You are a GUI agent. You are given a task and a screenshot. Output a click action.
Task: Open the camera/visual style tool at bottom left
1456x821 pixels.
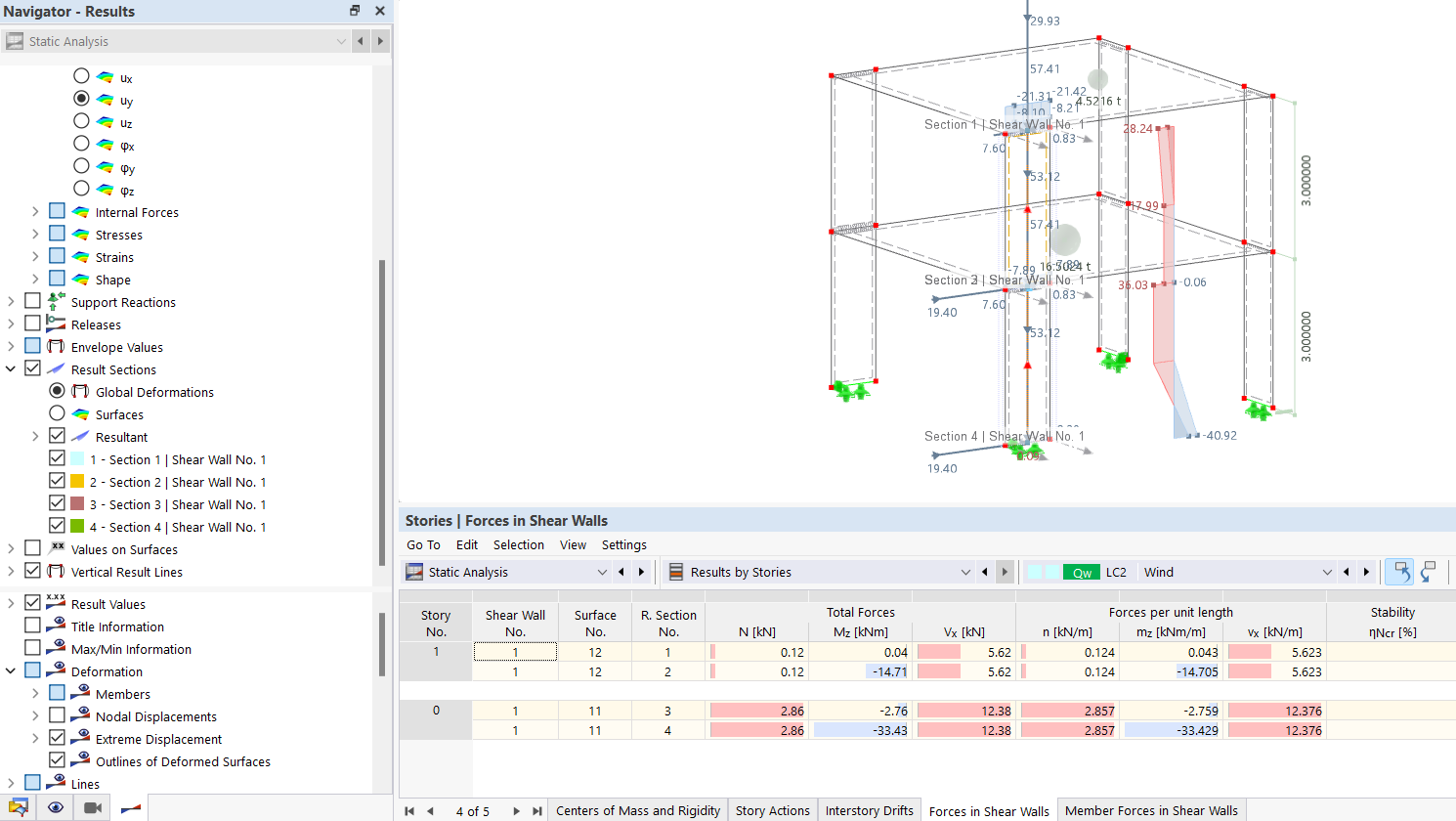point(93,807)
